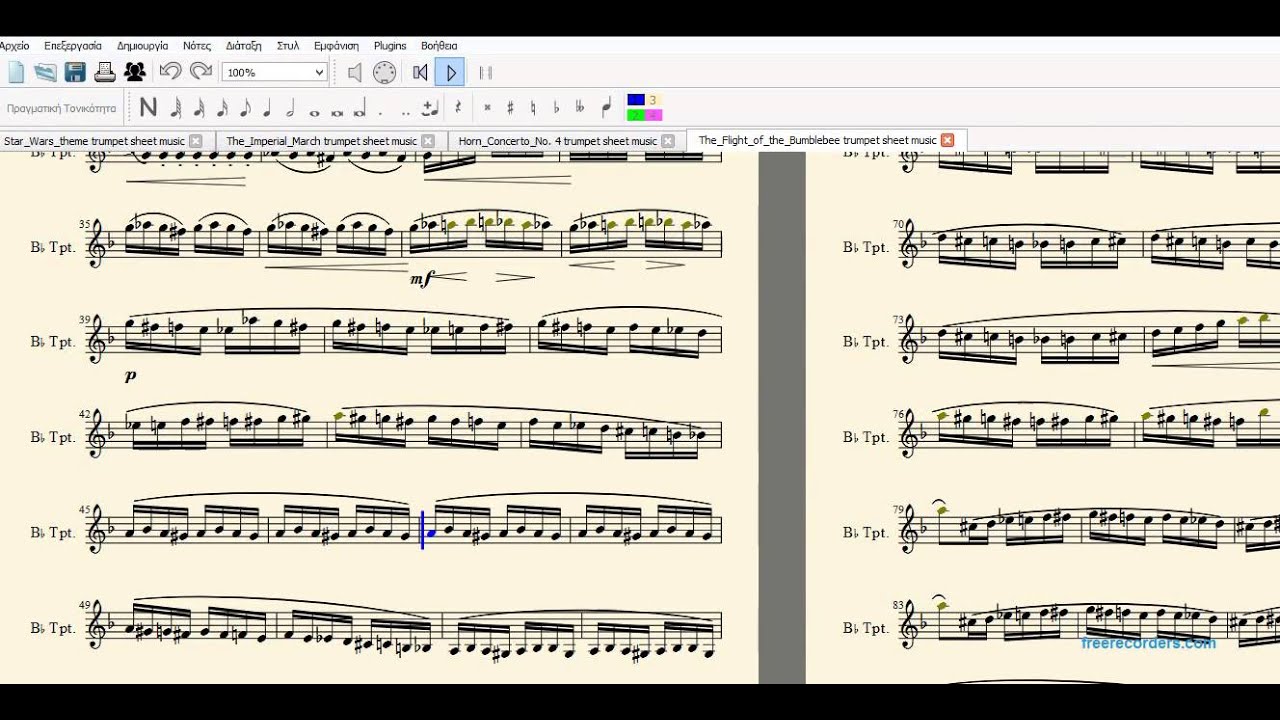Apply natural accidental

pos(533,108)
